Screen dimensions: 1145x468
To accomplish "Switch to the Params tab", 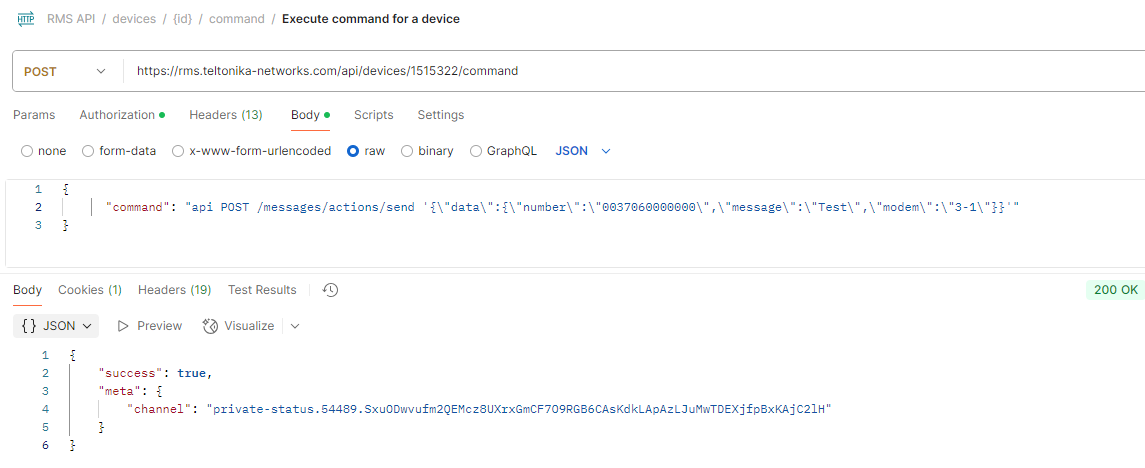I will point(34,115).
